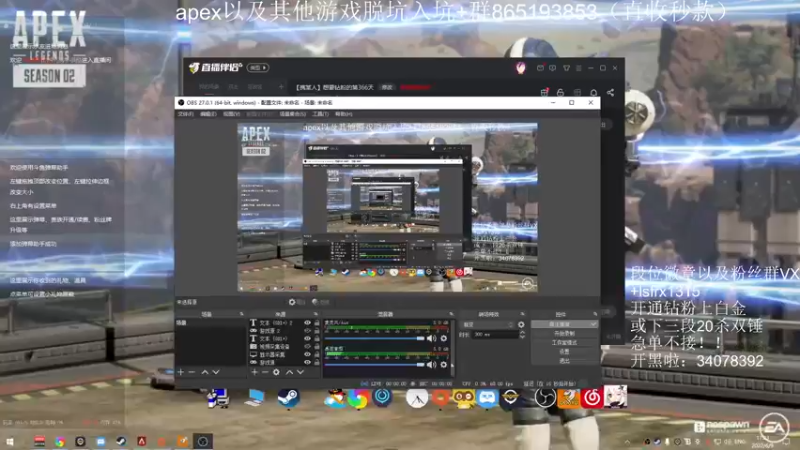Mute the 麦克风/Aux audio channel
Viewport: 800px width, 450px height.
(x=432, y=338)
